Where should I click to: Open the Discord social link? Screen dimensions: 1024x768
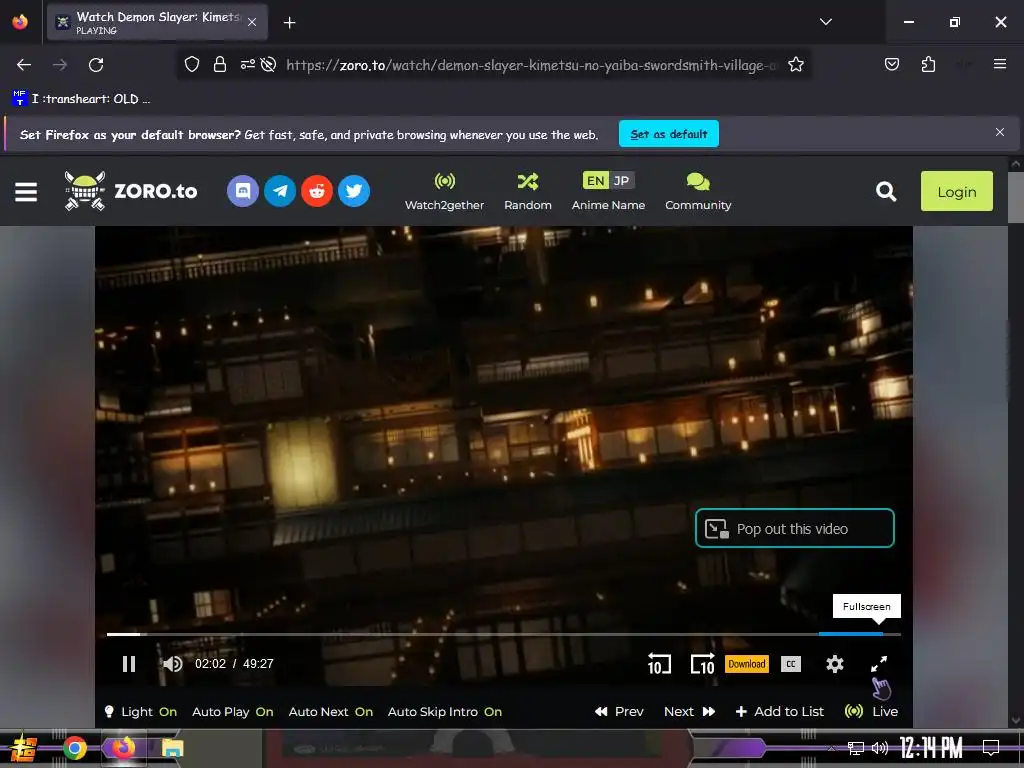click(x=243, y=191)
